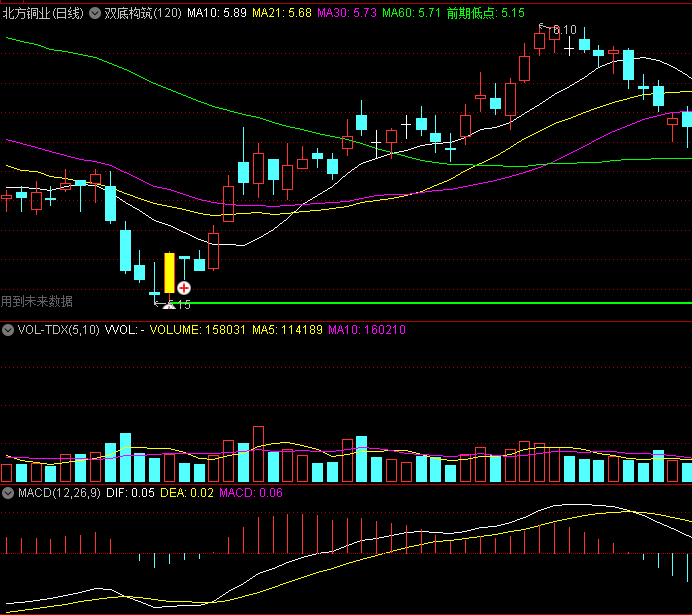Viewport: 692px width, 615px height.
Task: Click the 双底构筑(120) indicator name
Action: 143,13
